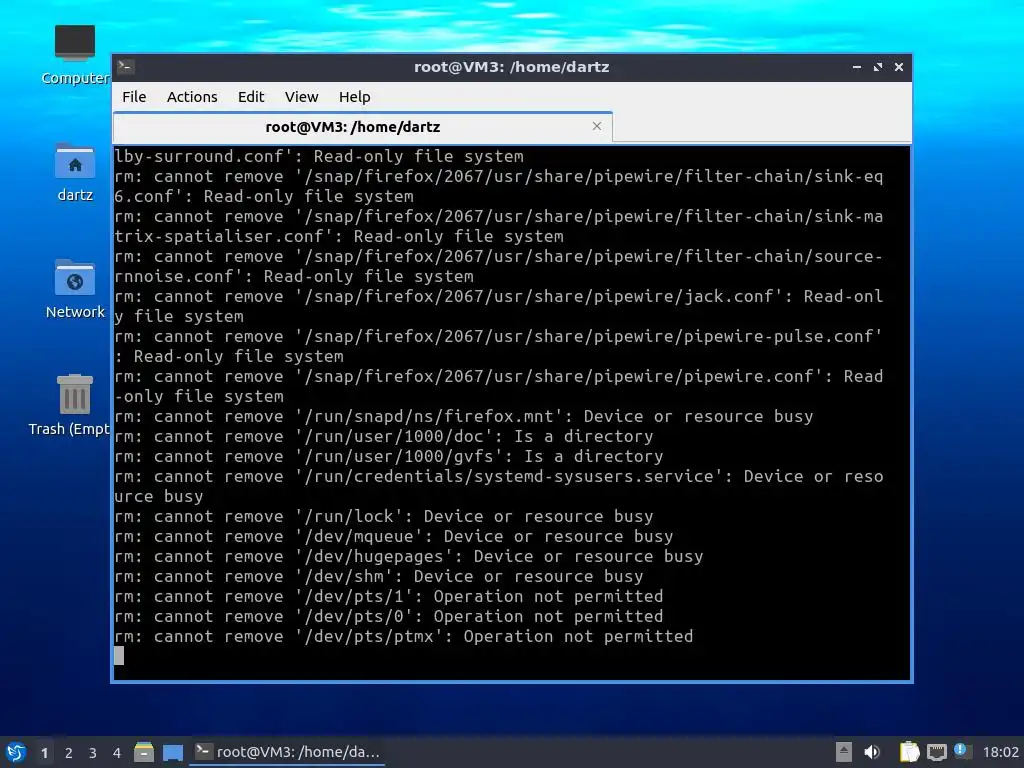Click the systemd-sysusers.service error line
Viewport: 1024px width, 768px height.
[x=499, y=486]
